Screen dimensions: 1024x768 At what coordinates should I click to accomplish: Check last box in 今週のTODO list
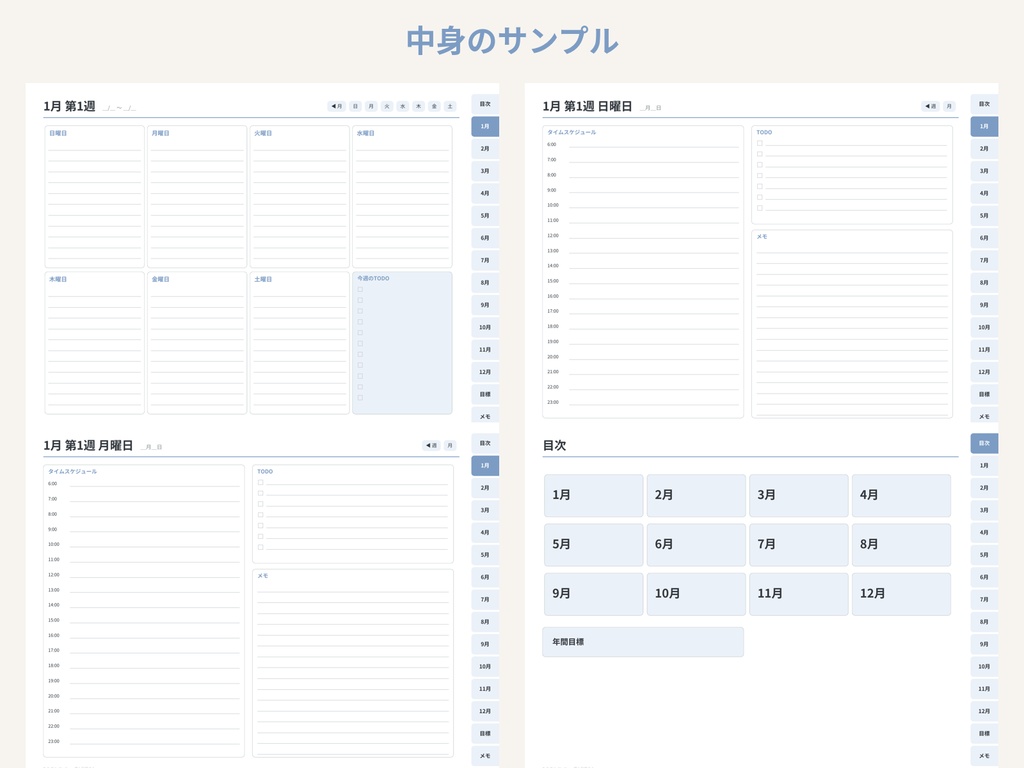[360, 398]
